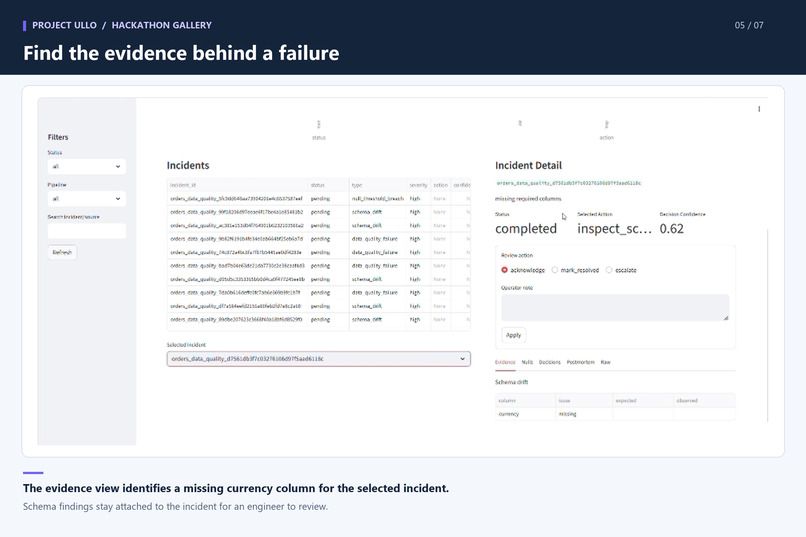Sort Incidents table by incident_id header
Viewport: 806px width, 537px height.
click(x=237, y=185)
